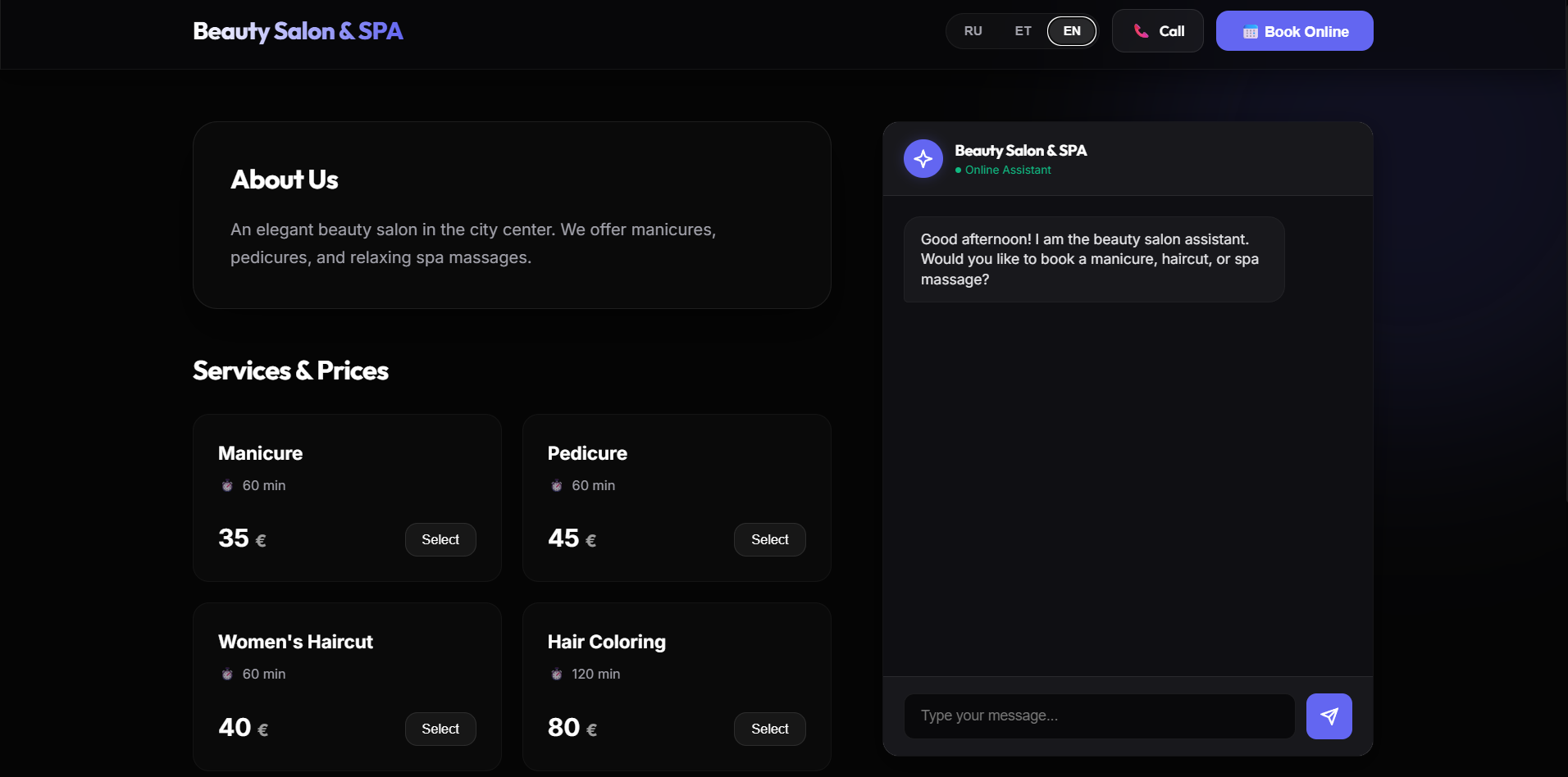
Task: Focus the Type your message field
Action: coord(1099,716)
